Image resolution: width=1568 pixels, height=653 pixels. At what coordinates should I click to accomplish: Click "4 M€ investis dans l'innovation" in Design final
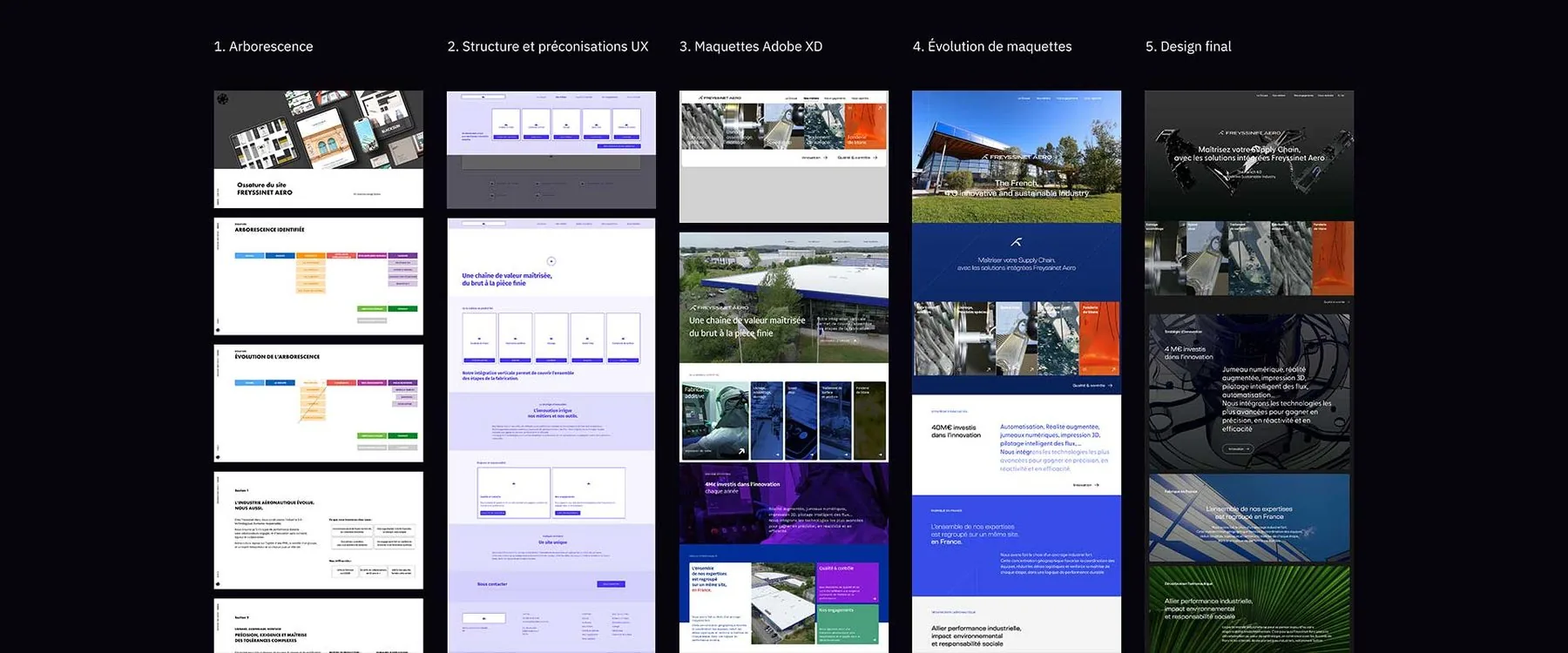coord(1188,353)
